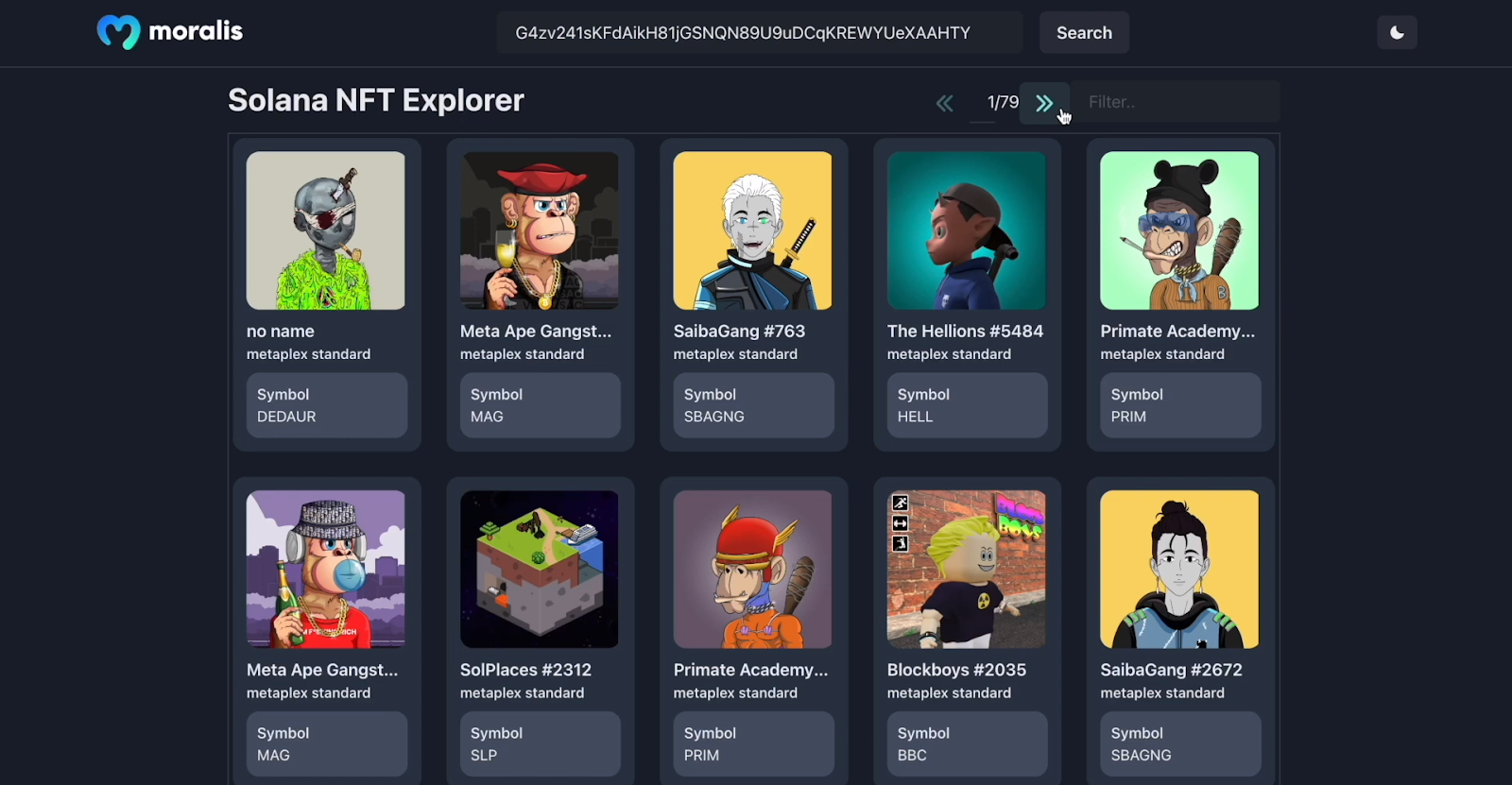Open the skull NFT image with no name
The image size is (1512, 785).
(325, 230)
